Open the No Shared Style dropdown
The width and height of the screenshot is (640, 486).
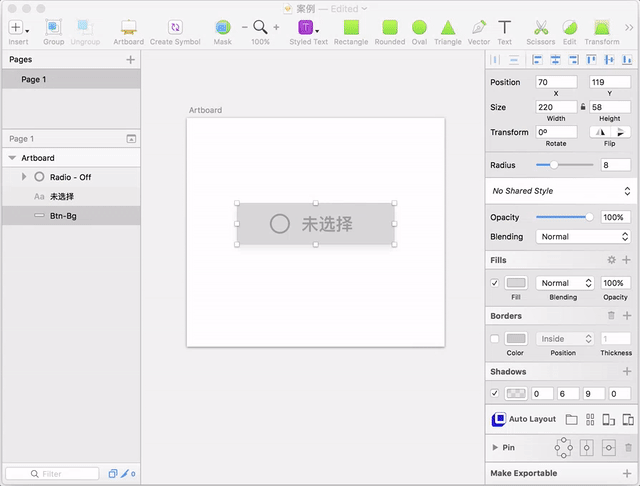(x=561, y=191)
